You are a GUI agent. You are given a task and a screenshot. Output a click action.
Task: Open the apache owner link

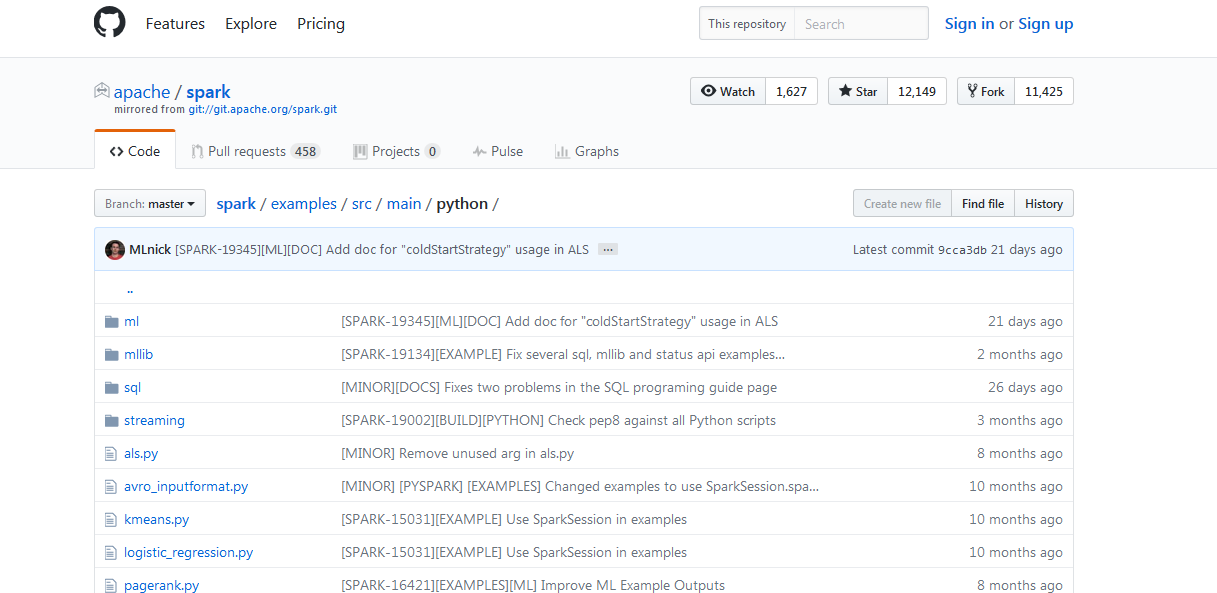click(142, 92)
